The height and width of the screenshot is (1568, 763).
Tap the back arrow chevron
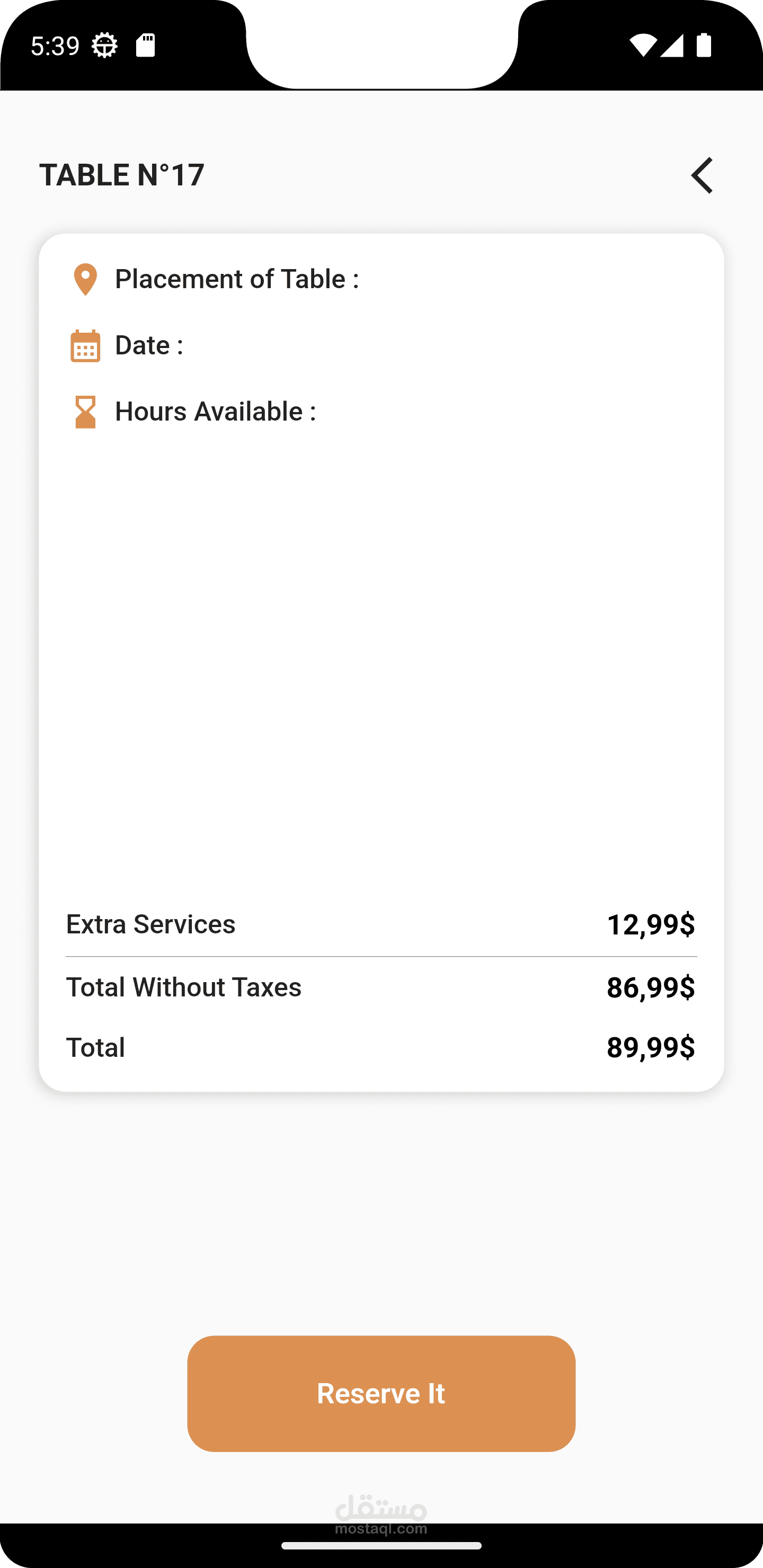point(702,175)
